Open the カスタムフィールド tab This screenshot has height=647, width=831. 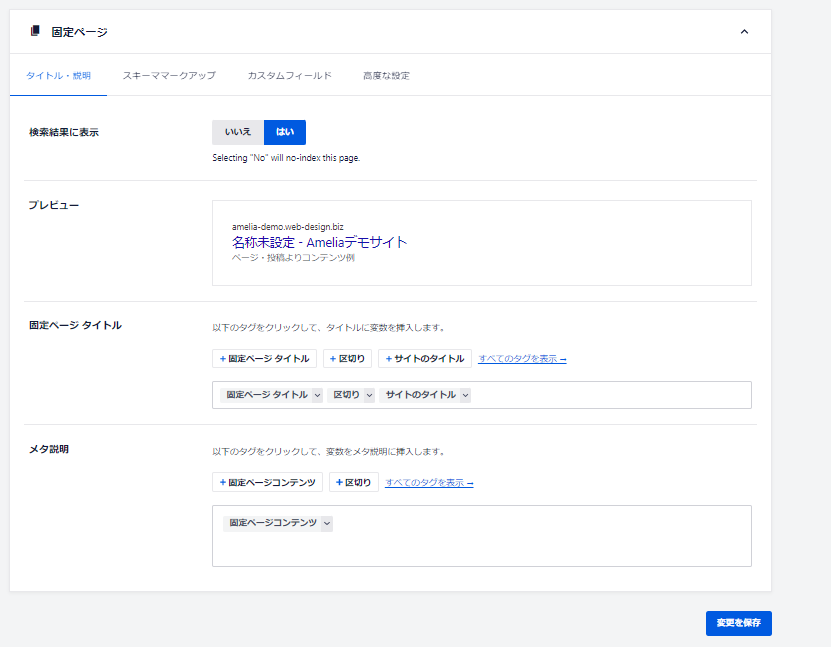click(289, 76)
